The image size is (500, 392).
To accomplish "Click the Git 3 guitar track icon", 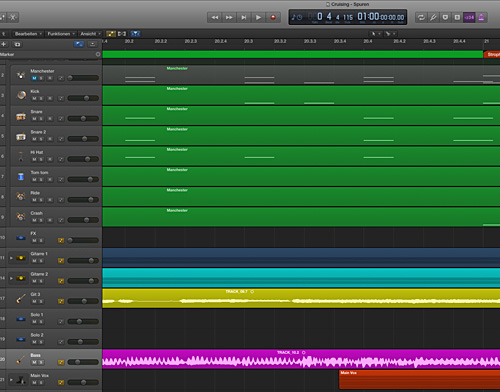I will pyautogui.click(x=21, y=298).
